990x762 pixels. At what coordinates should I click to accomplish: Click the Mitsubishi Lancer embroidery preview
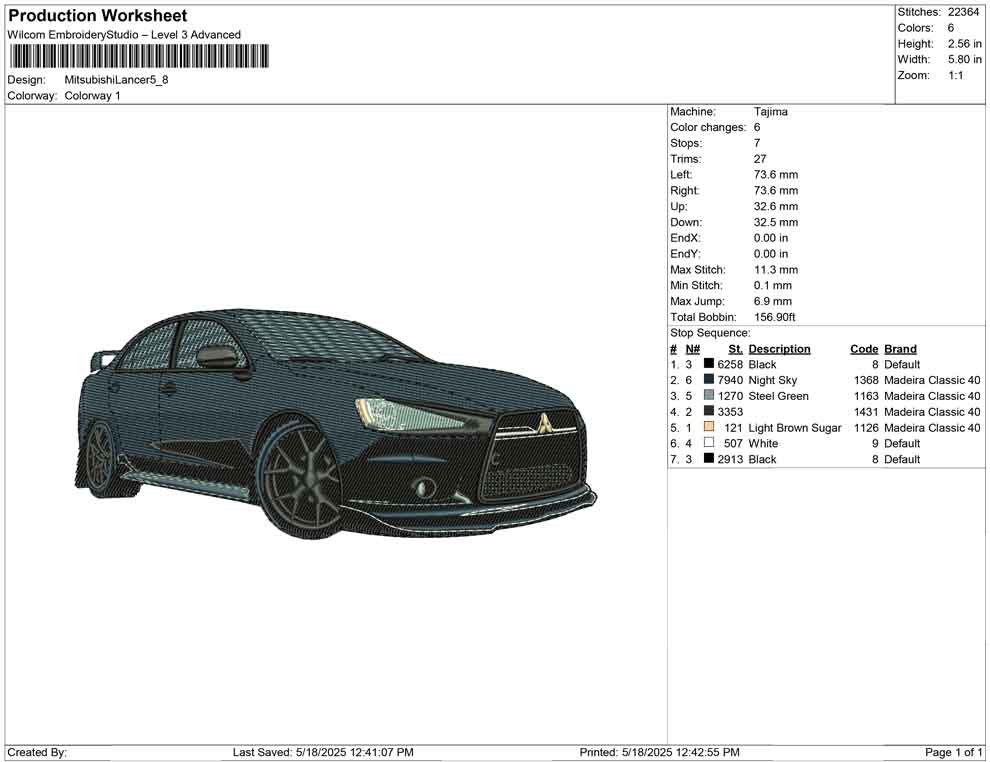pyautogui.click(x=335, y=423)
